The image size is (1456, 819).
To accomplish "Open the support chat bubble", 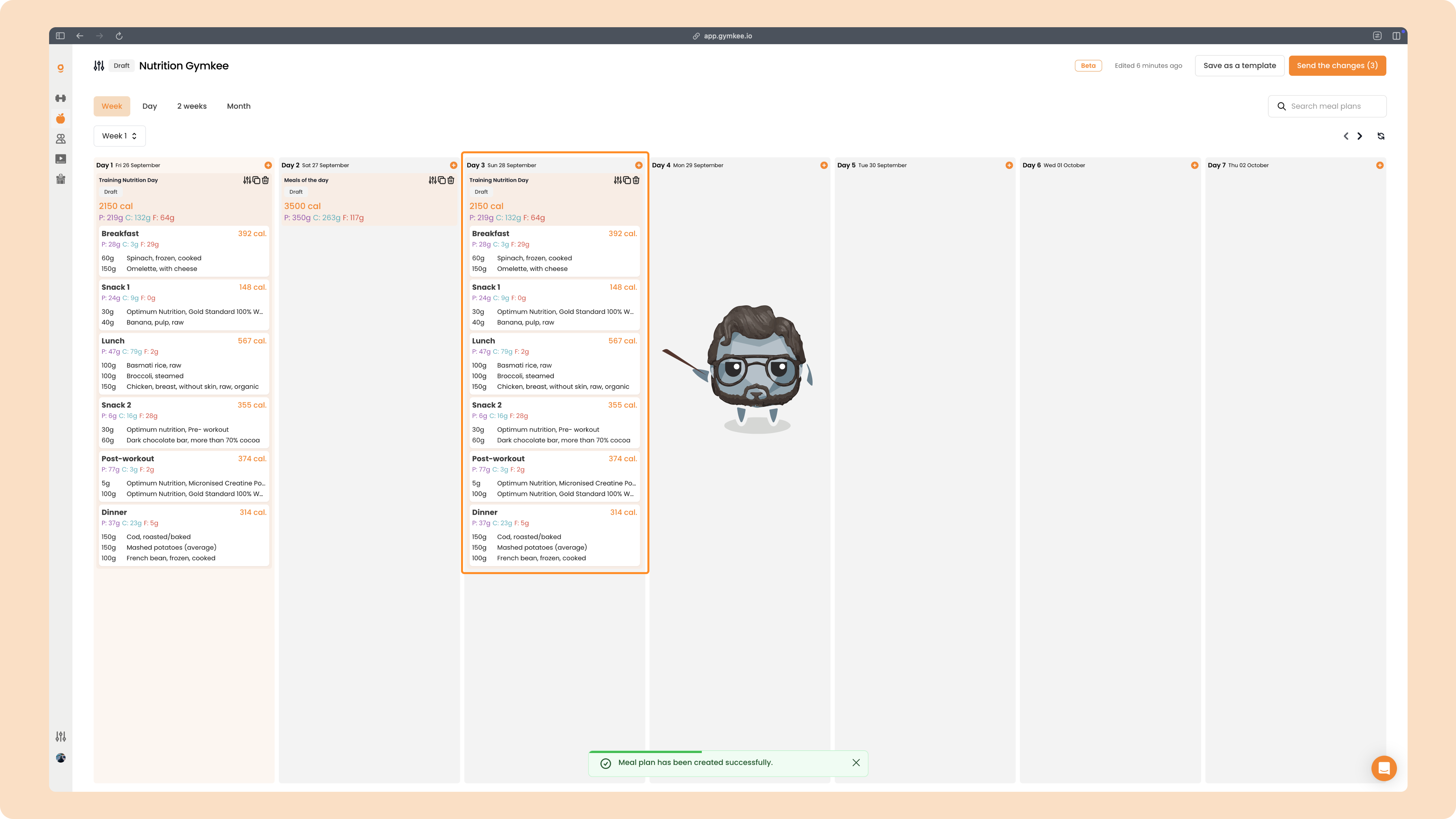I will coord(1384,768).
